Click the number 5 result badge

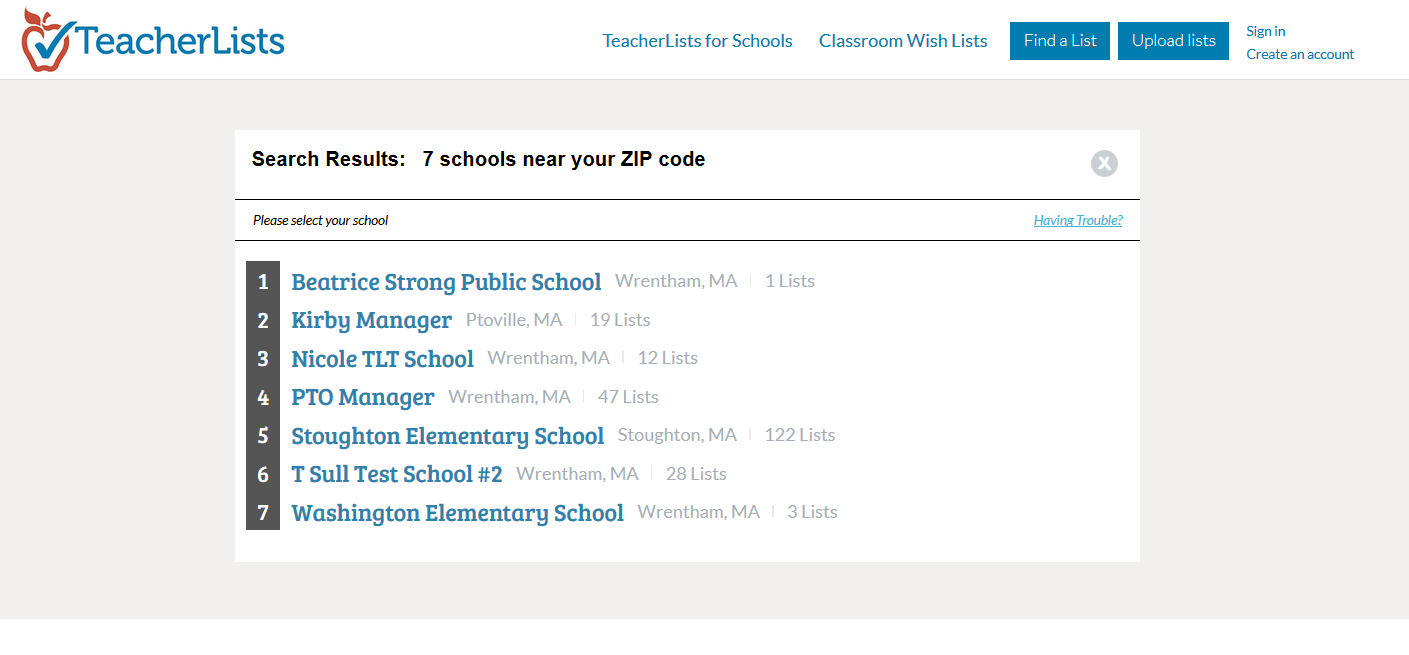pyautogui.click(x=263, y=436)
